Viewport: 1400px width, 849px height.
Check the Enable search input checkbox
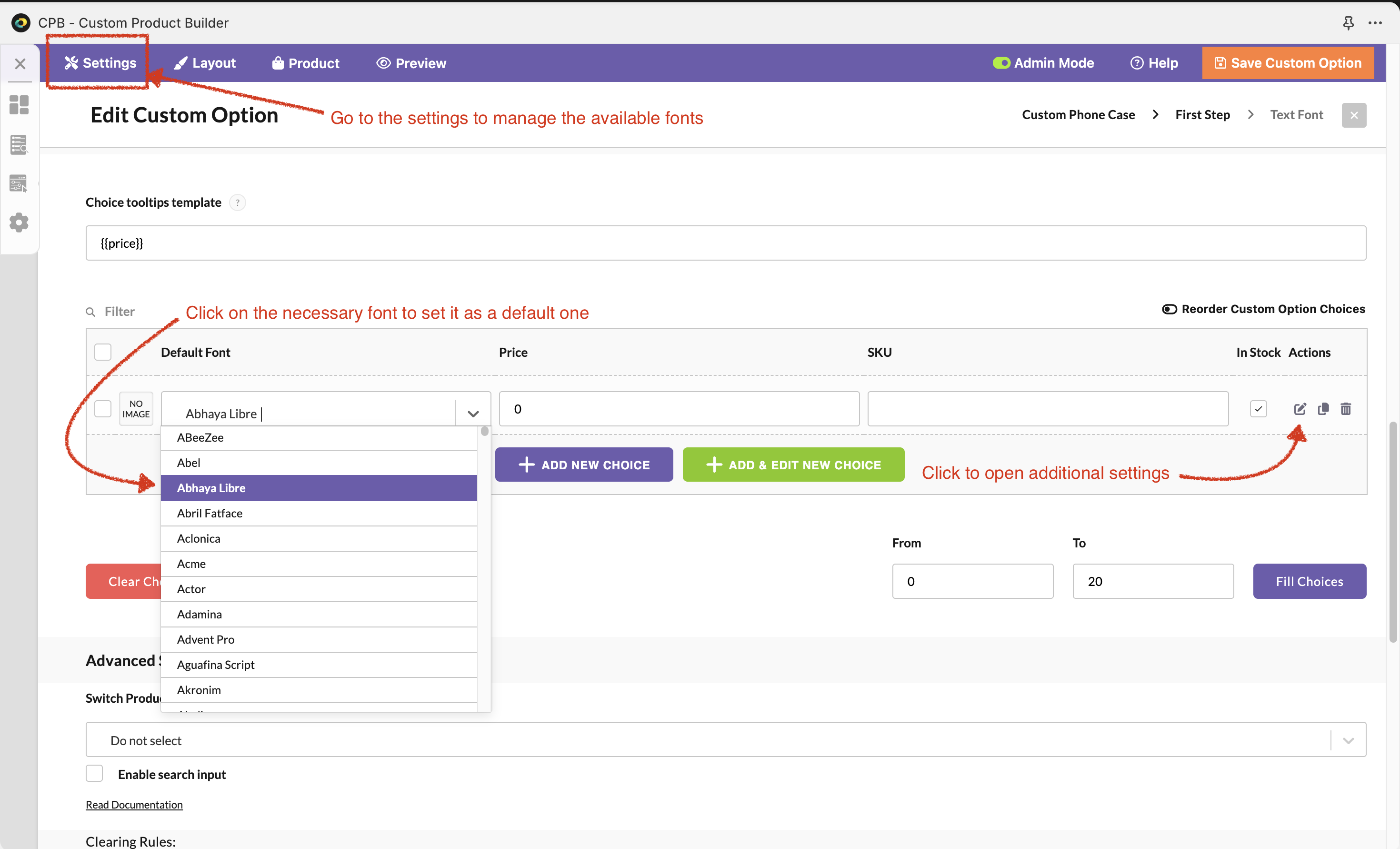[94, 773]
